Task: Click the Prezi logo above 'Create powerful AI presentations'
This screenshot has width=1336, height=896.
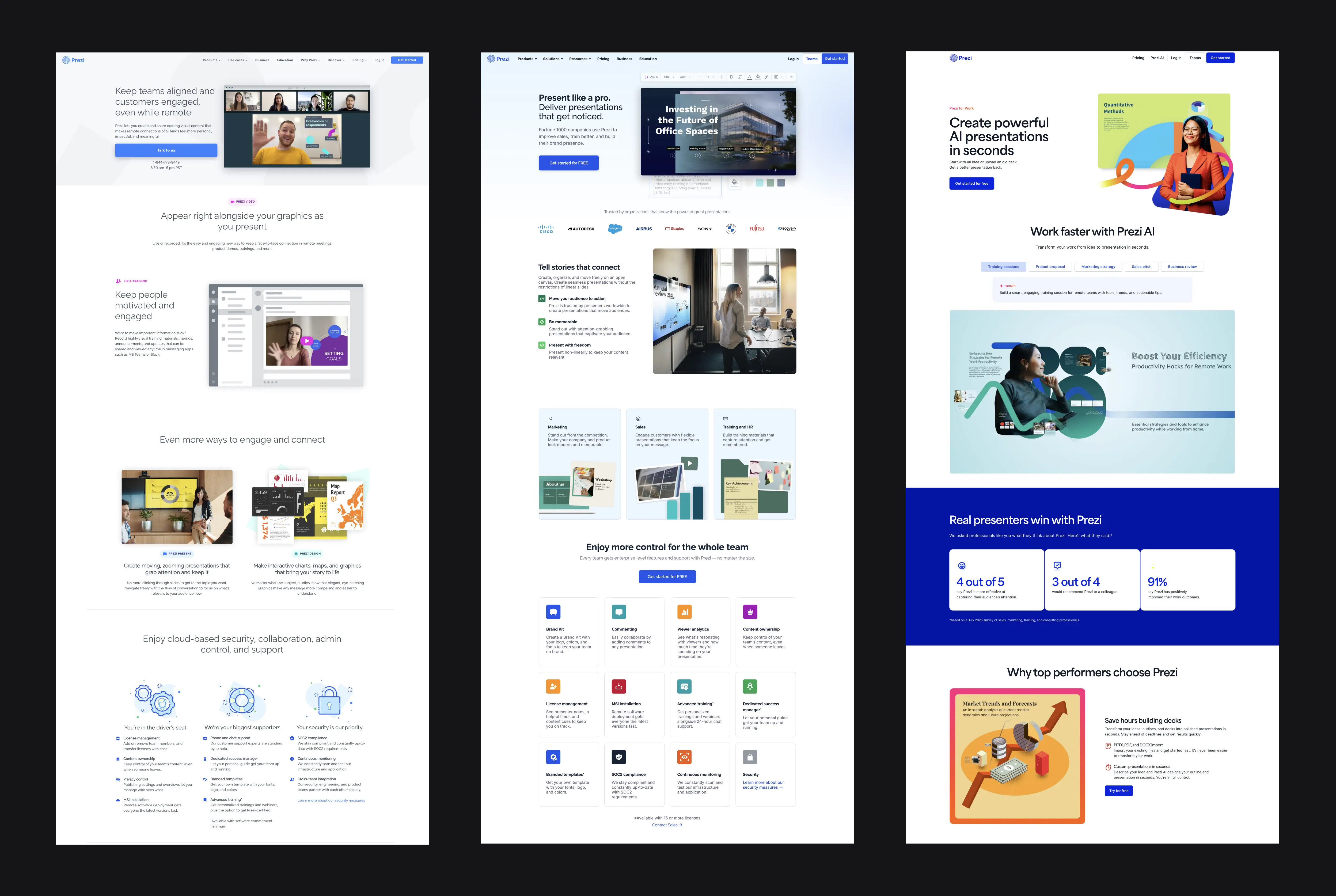Action: click(961, 58)
